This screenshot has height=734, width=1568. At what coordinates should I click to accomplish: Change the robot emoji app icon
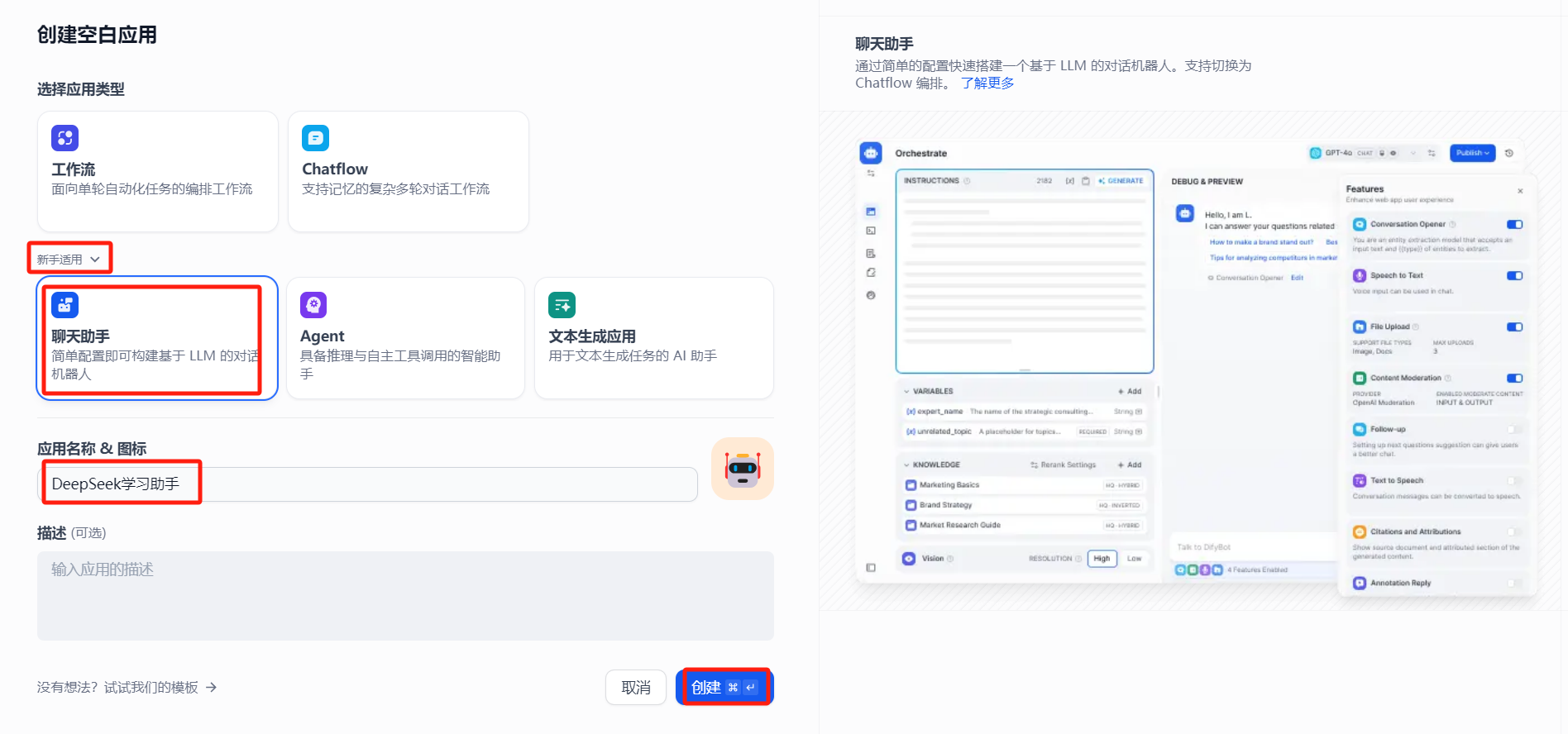pos(743,469)
